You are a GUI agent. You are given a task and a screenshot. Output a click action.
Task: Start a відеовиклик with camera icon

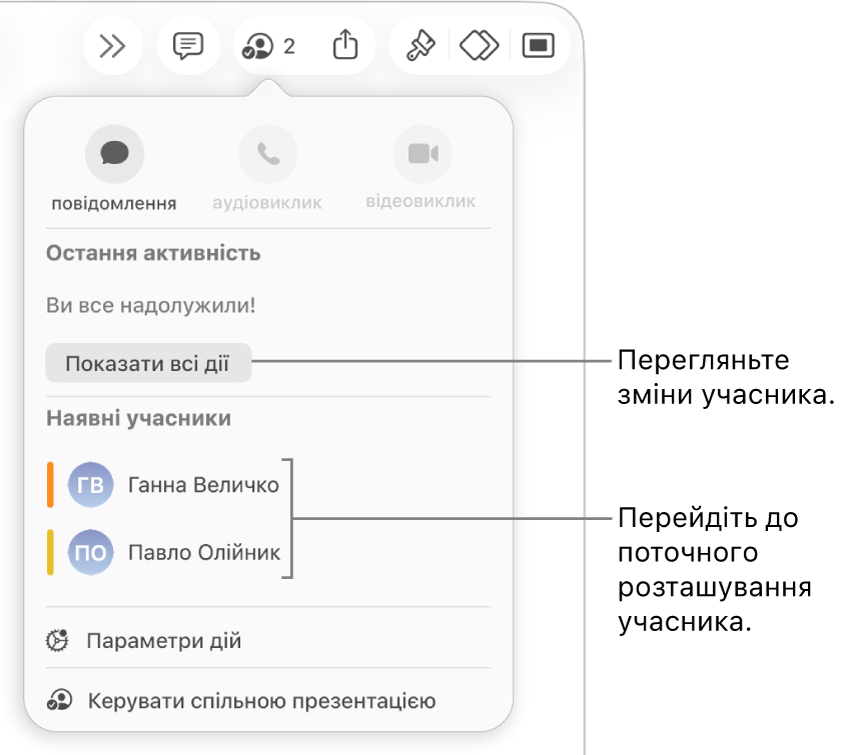[x=423, y=154]
